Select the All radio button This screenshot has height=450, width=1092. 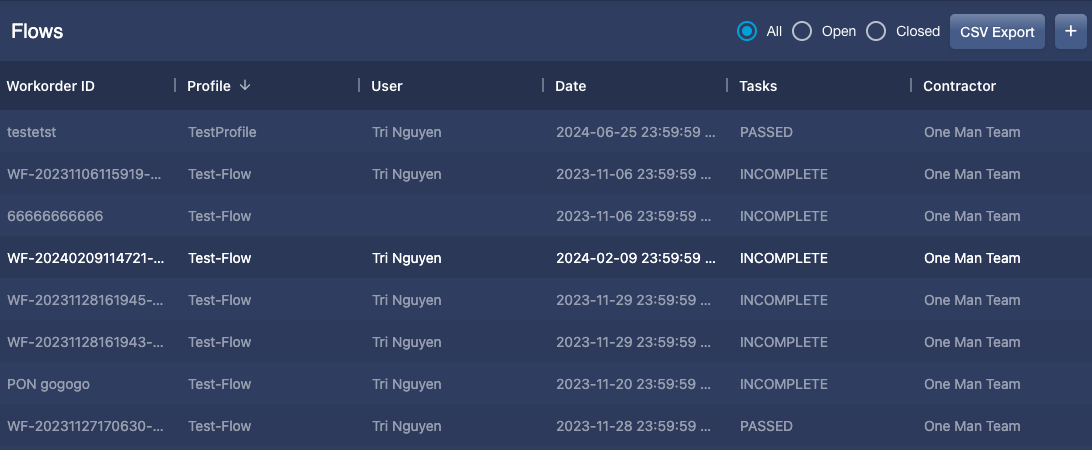(747, 31)
